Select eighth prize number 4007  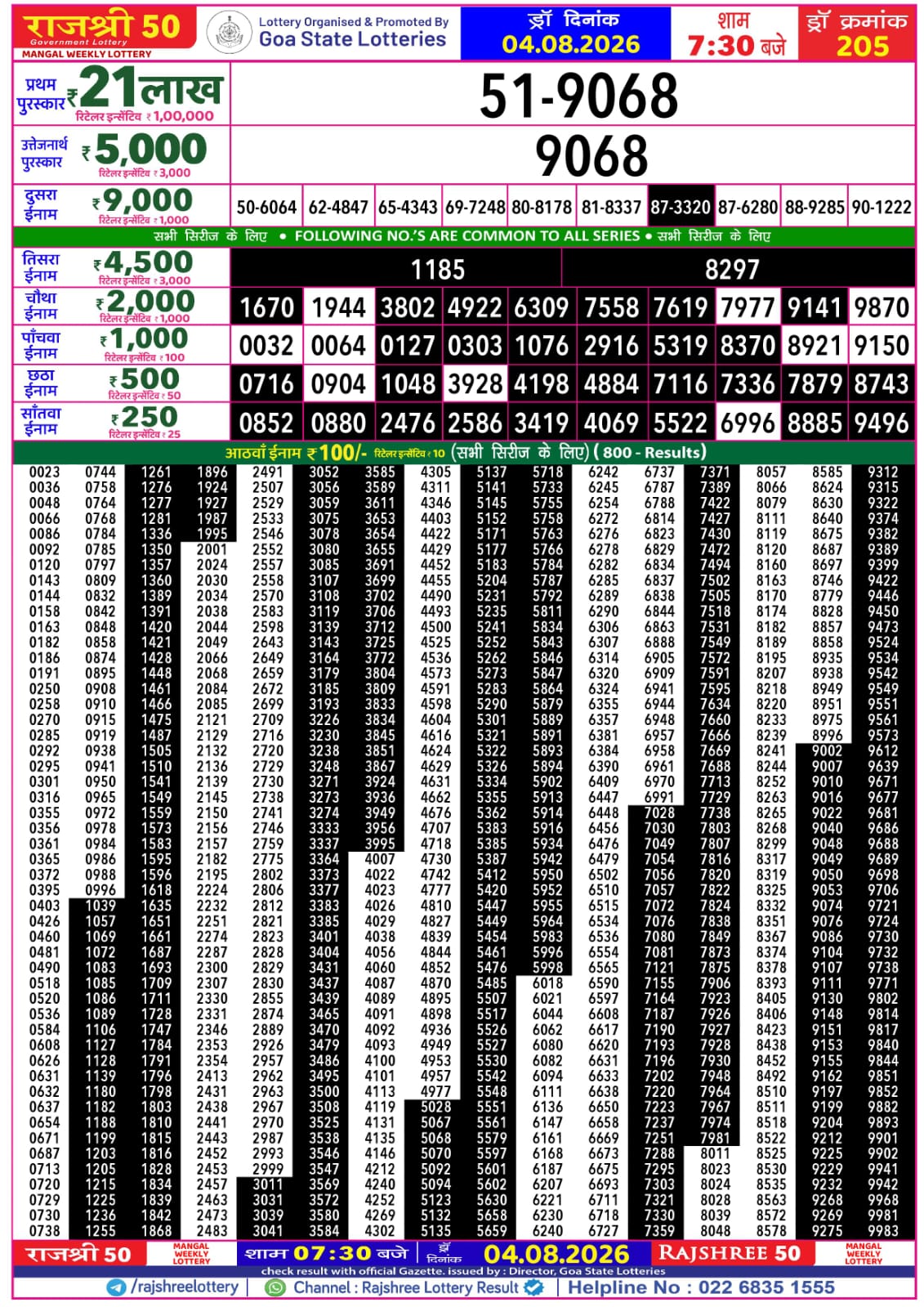(380, 858)
